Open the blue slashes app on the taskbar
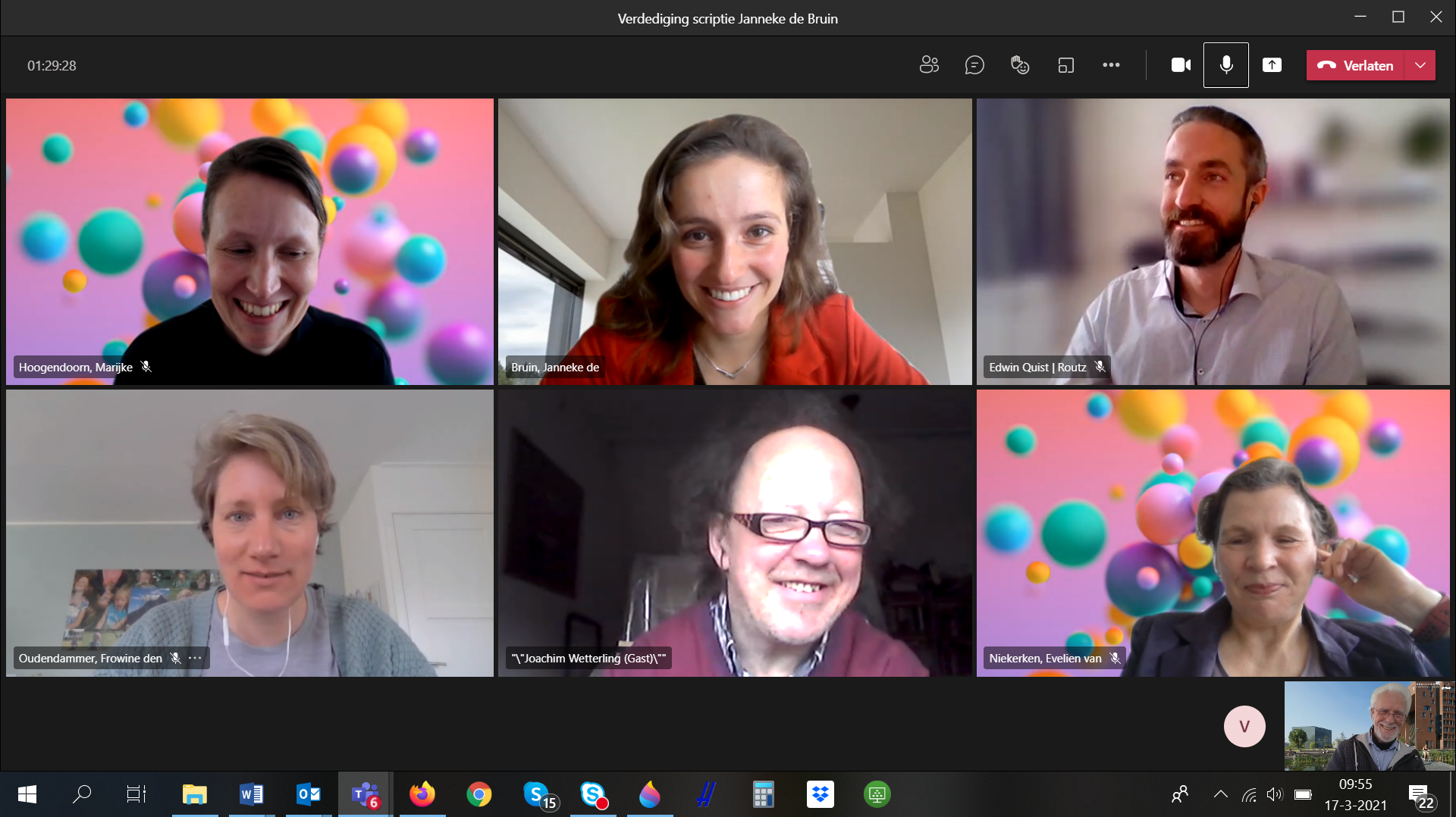 click(x=706, y=794)
